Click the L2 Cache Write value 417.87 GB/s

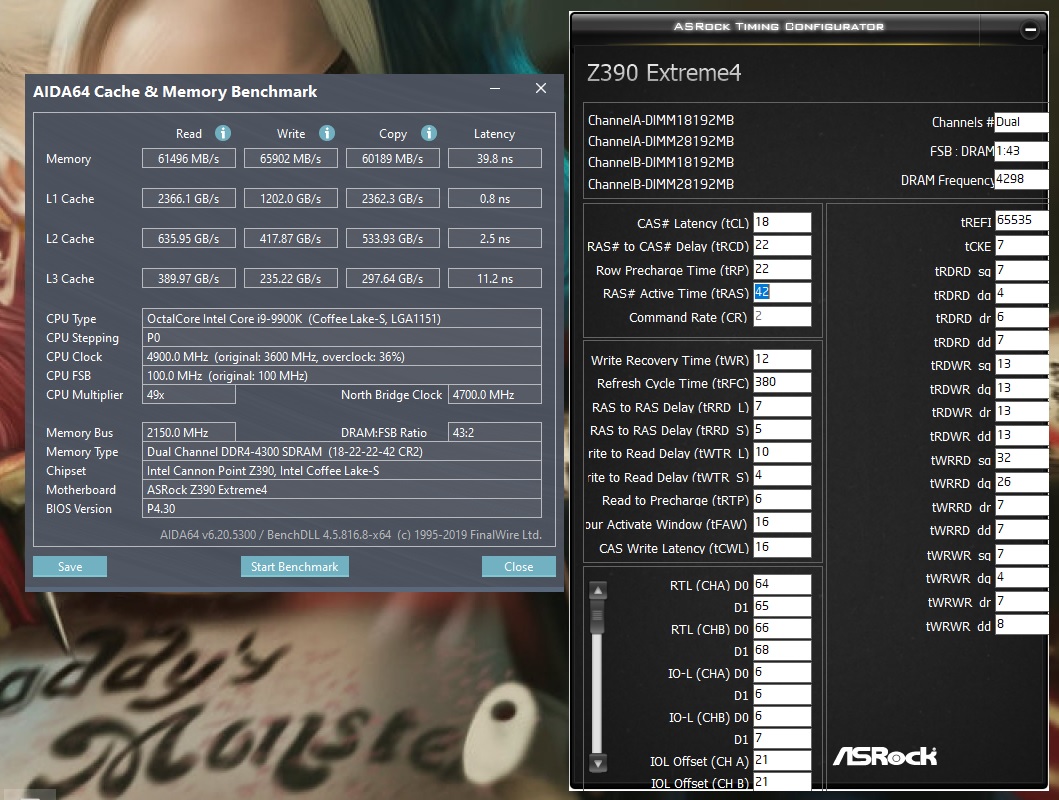[290, 238]
